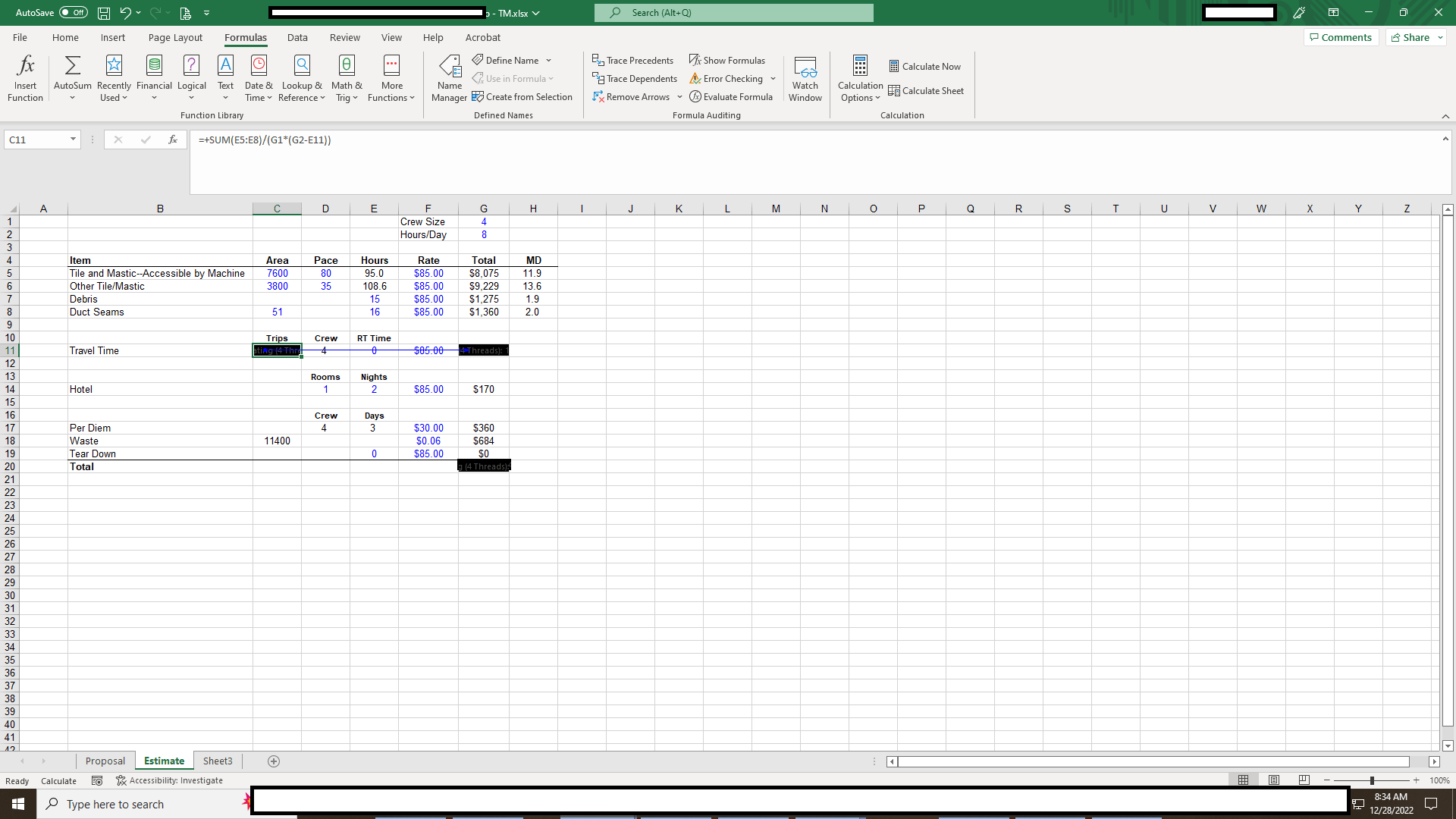This screenshot has width=1456, height=819.
Task: Click the Calculate Now icon
Action: point(894,66)
